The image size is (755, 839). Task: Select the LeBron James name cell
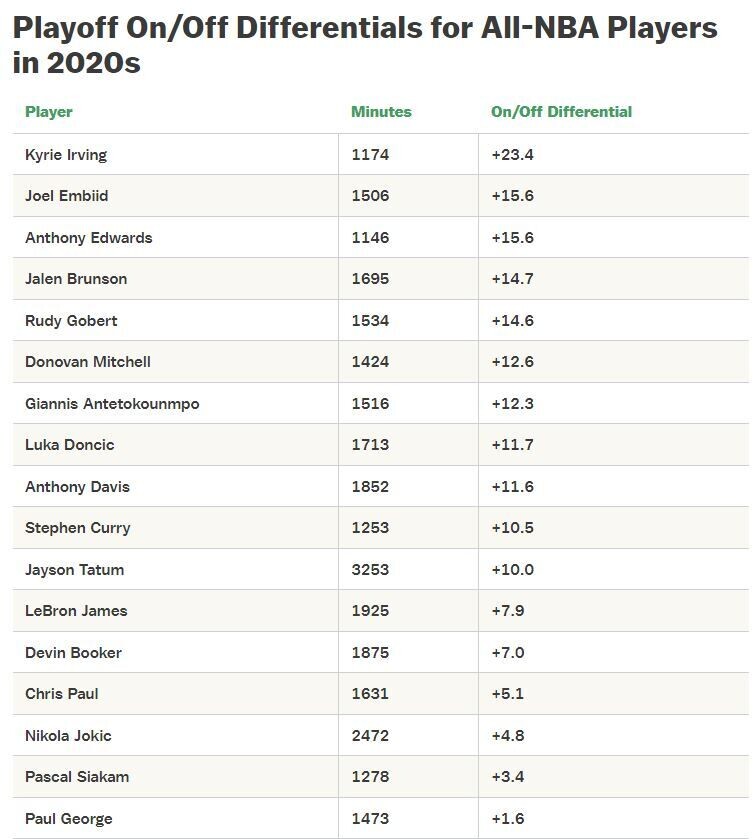point(76,611)
